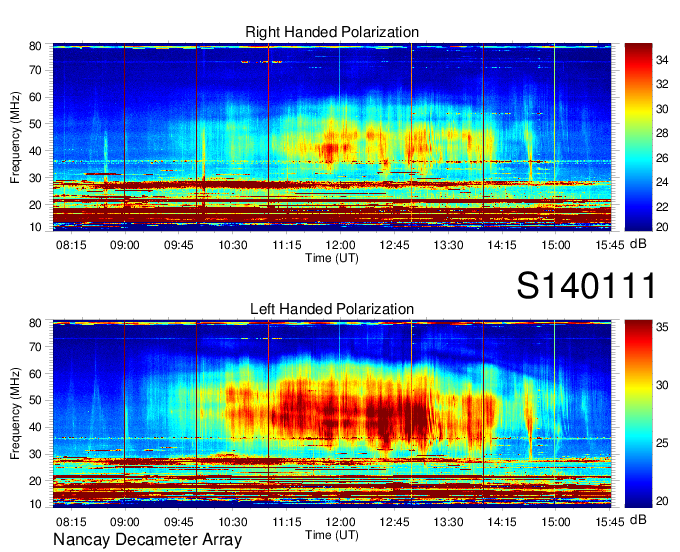Image resolution: width=680 pixels, height=552 pixels.
Task: Click "08:15" time tick under Right Handed plot
Action: click(71, 245)
